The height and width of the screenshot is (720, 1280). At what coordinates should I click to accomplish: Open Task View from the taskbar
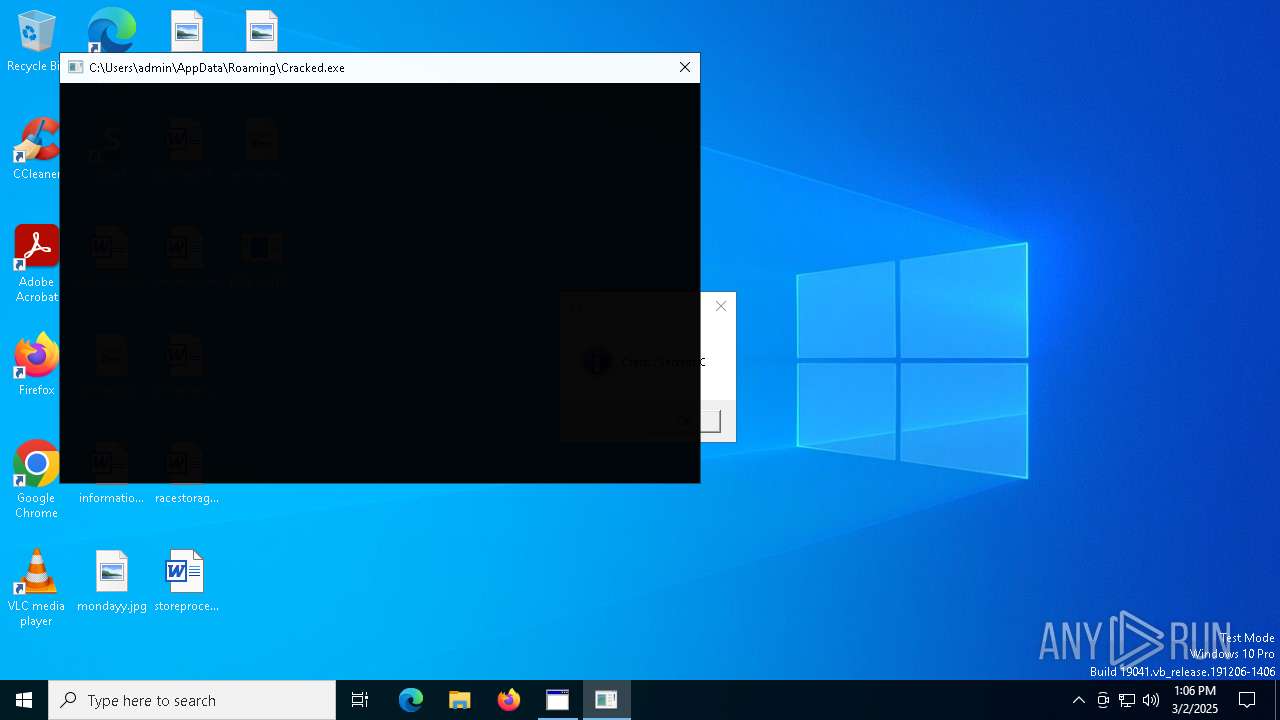pos(360,700)
